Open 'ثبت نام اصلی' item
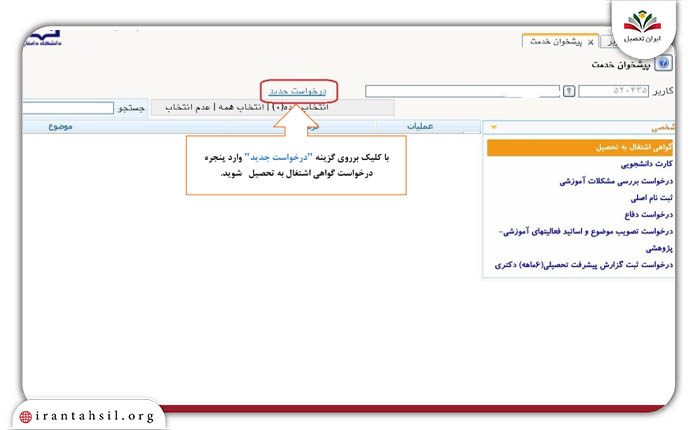The image size is (700, 430). [651, 197]
